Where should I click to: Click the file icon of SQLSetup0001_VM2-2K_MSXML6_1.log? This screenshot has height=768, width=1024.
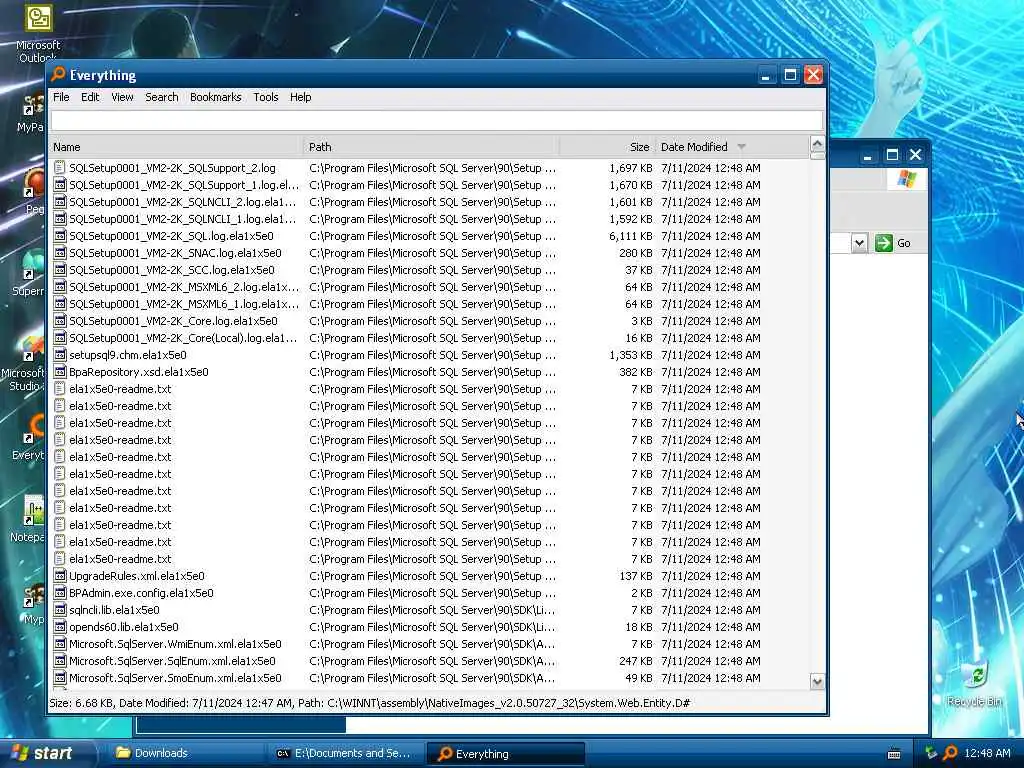pyautogui.click(x=60, y=304)
